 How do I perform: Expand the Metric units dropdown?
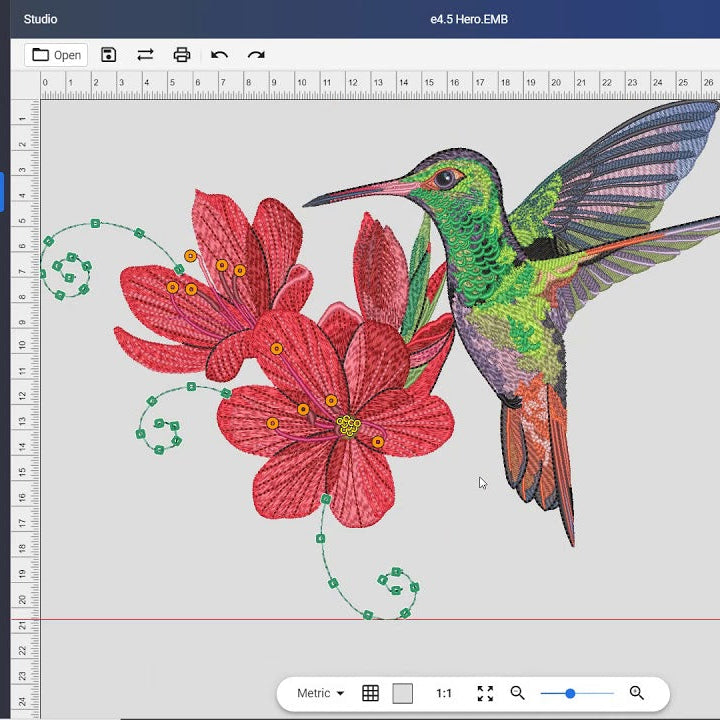coord(320,693)
